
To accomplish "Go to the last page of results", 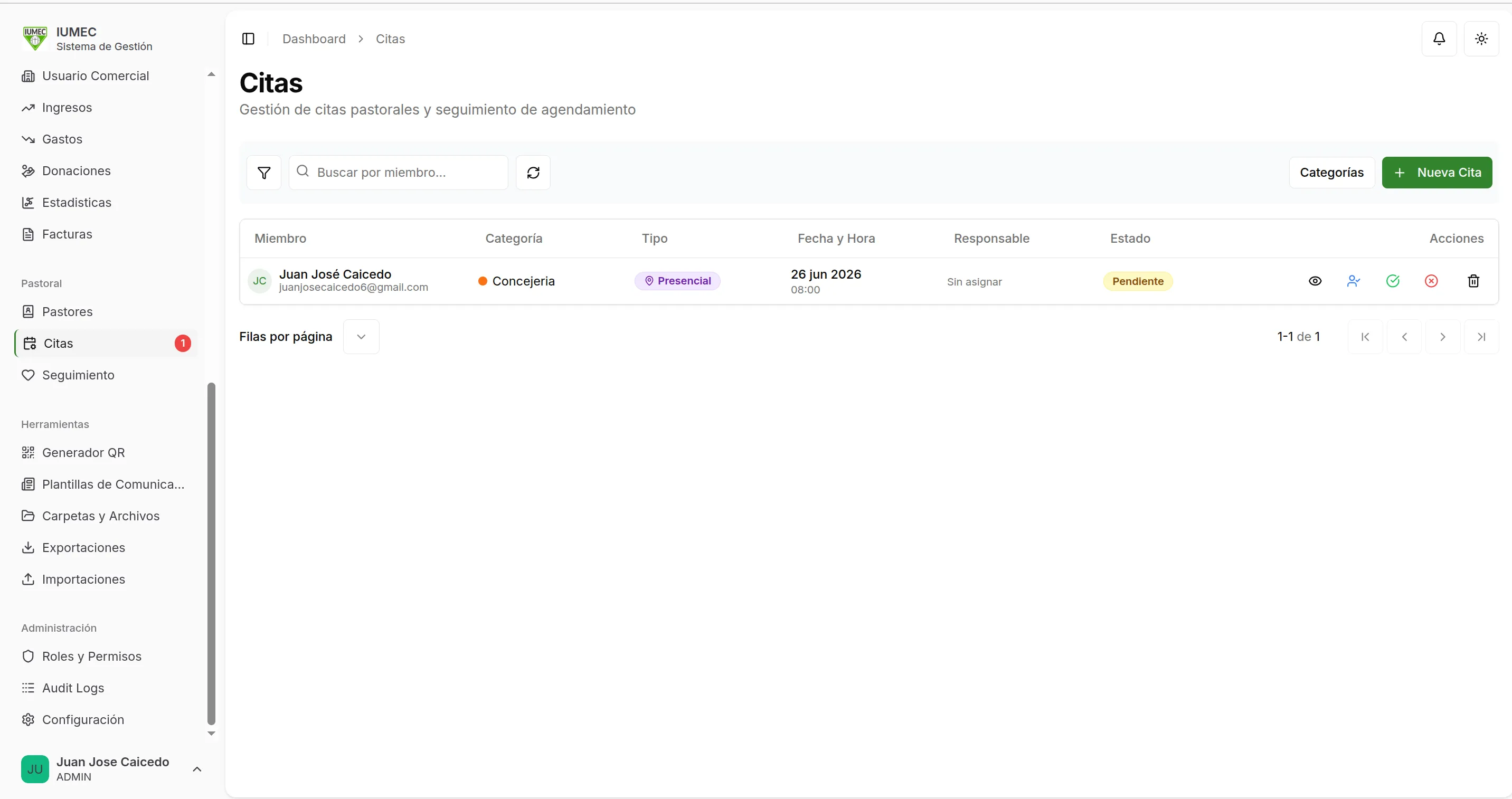I will click(x=1481, y=337).
